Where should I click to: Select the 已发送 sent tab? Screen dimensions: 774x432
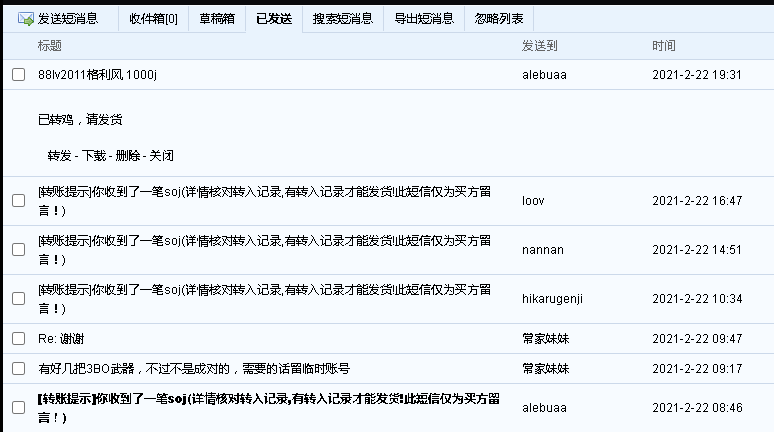[x=274, y=18]
